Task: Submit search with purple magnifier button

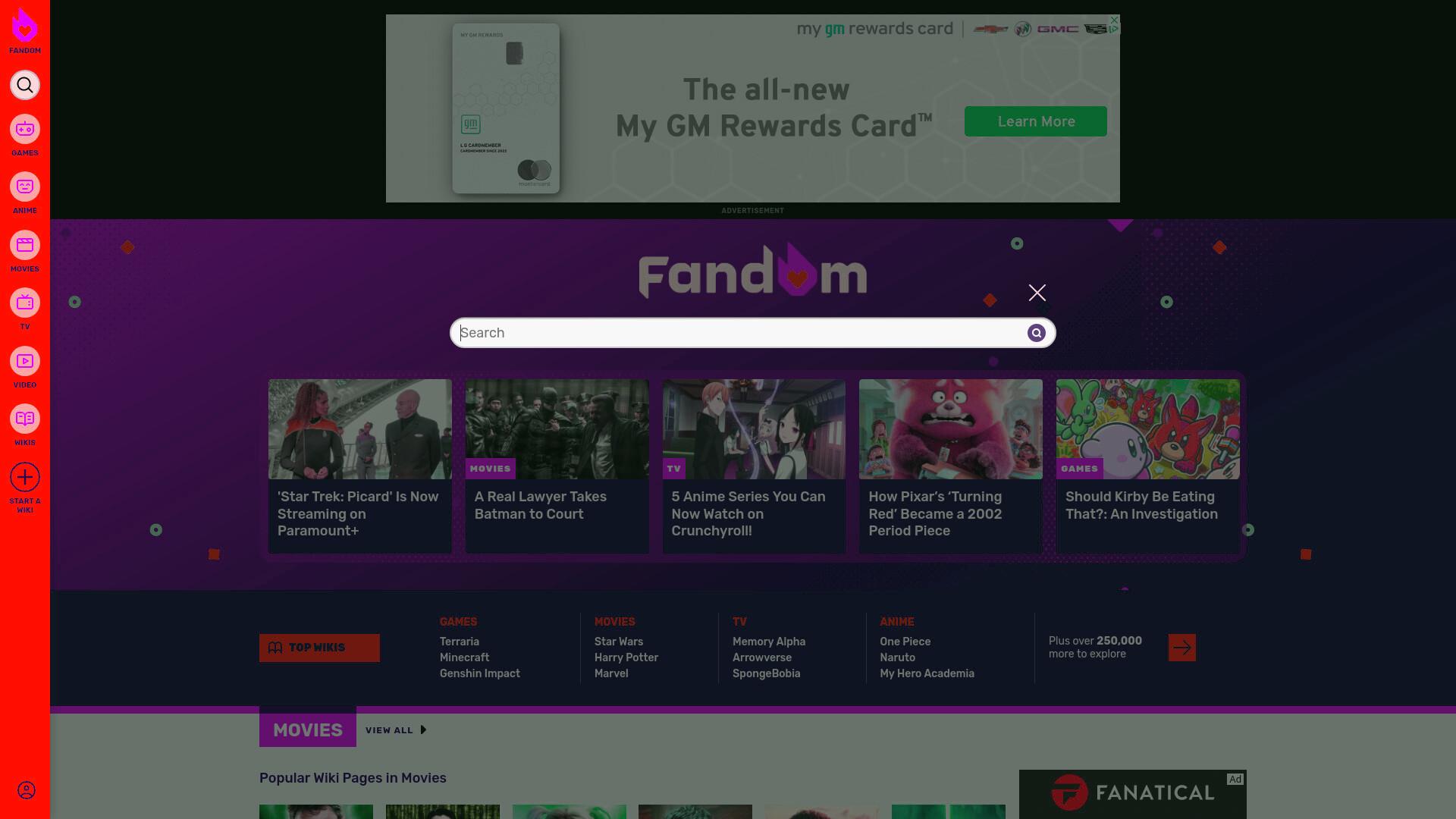Action: click(1037, 333)
